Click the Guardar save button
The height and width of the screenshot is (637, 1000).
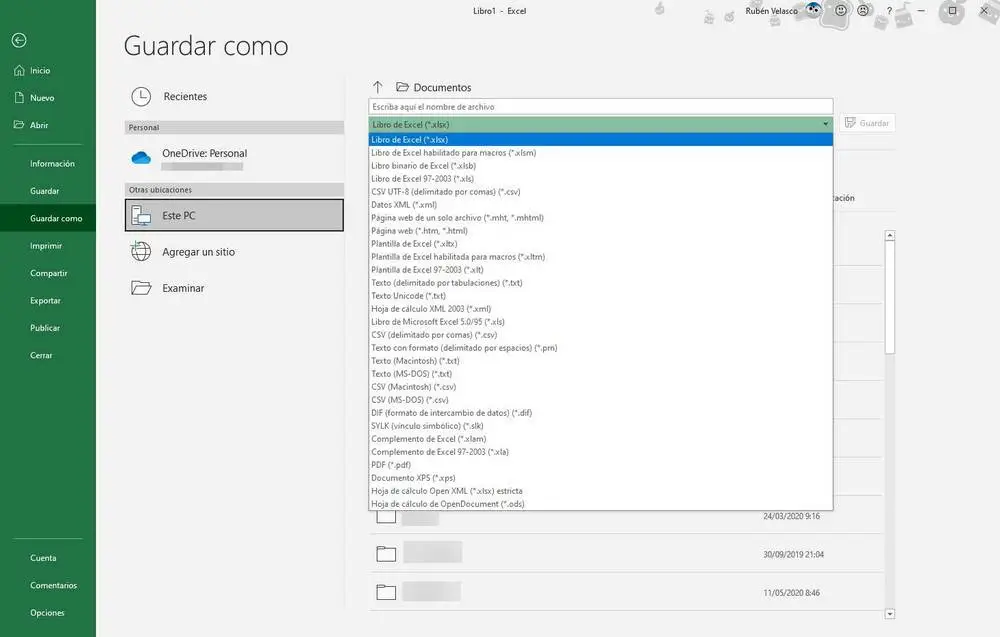[867, 123]
